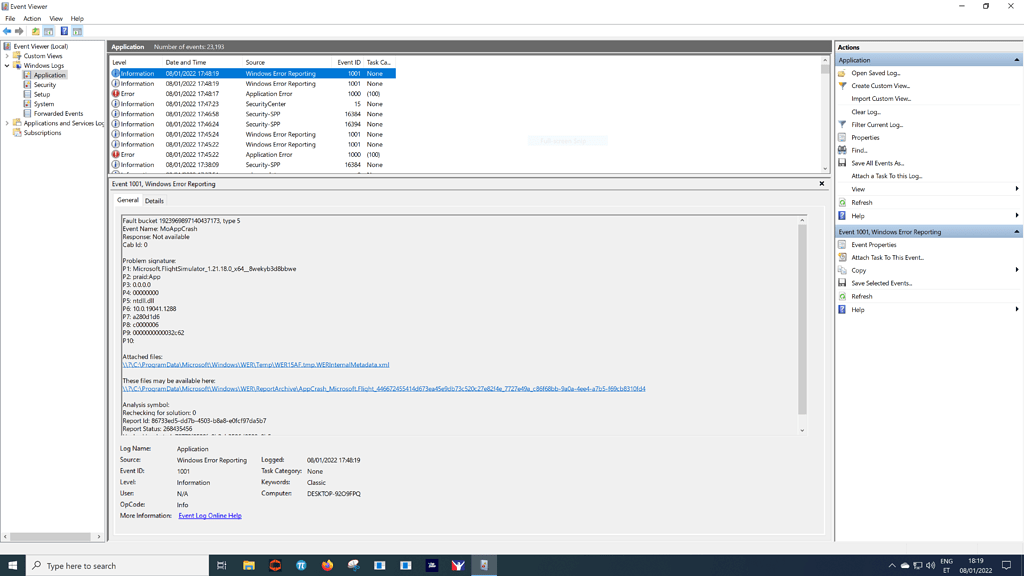Select Forwarded Events in the tree

58,114
